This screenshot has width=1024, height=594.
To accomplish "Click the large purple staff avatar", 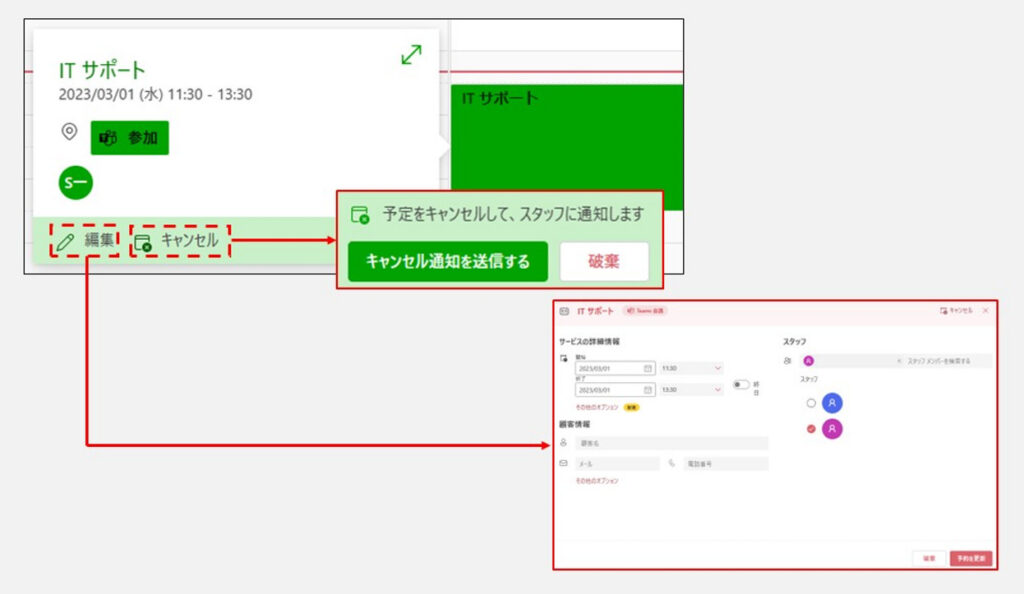I will coord(832,429).
